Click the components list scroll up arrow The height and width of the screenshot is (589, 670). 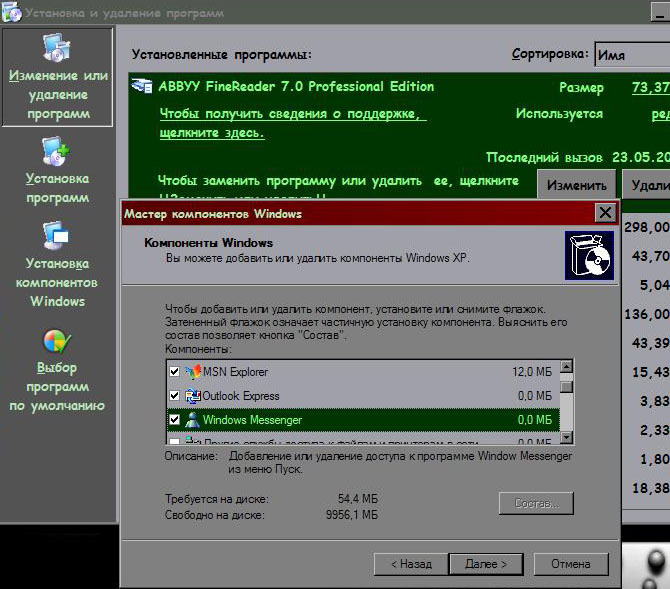tap(567, 366)
